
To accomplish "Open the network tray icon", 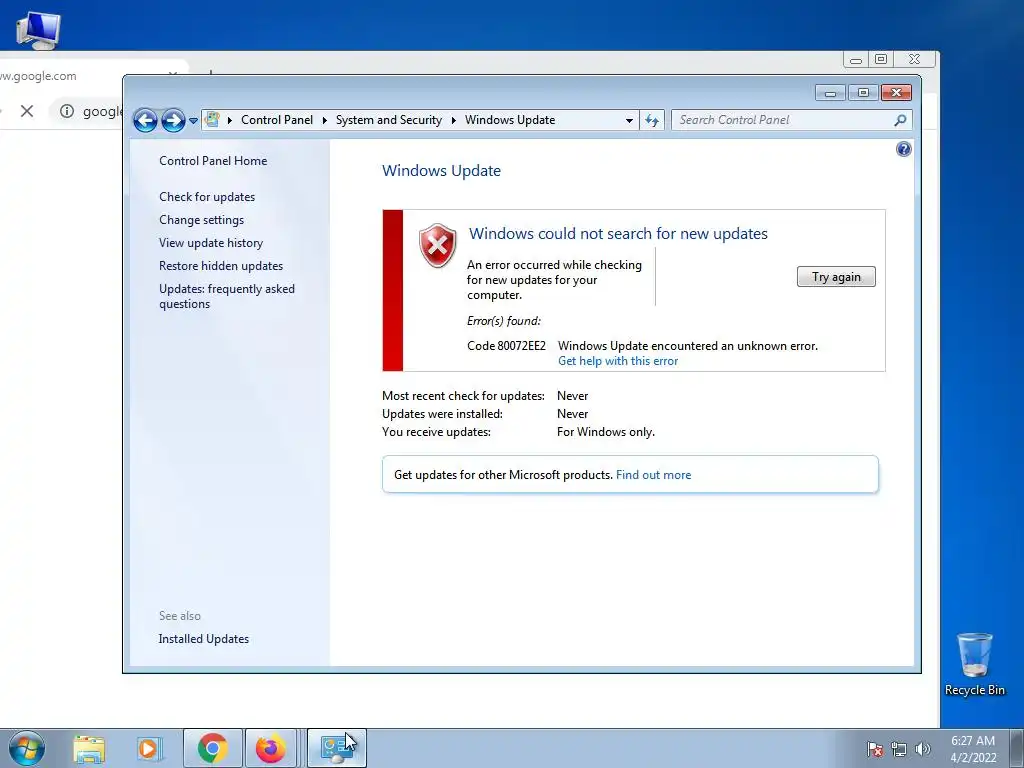I will coord(899,749).
